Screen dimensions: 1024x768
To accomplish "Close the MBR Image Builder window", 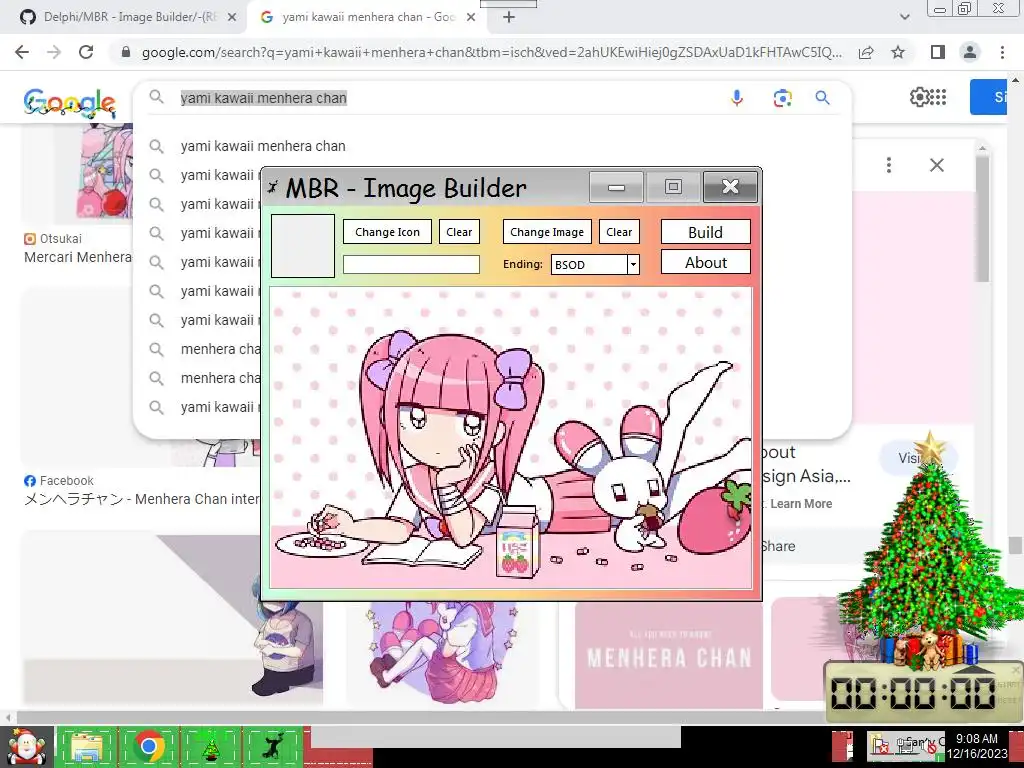I will 730,187.
